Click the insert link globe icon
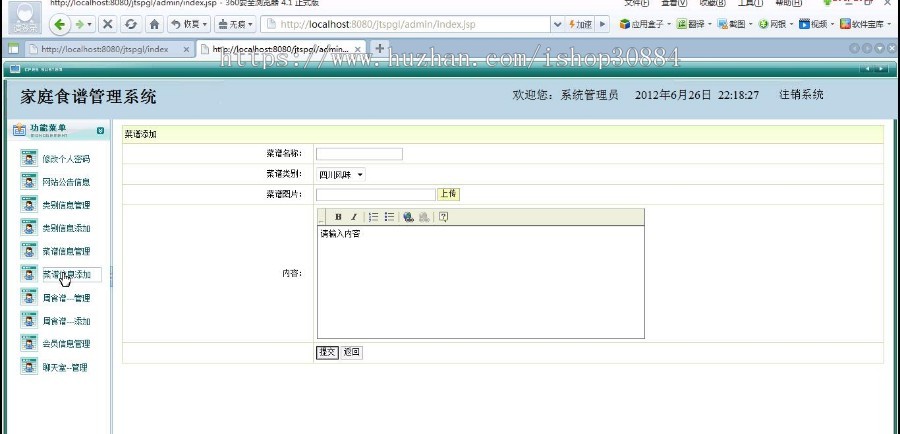900x434 pixels. coord(409,217)
